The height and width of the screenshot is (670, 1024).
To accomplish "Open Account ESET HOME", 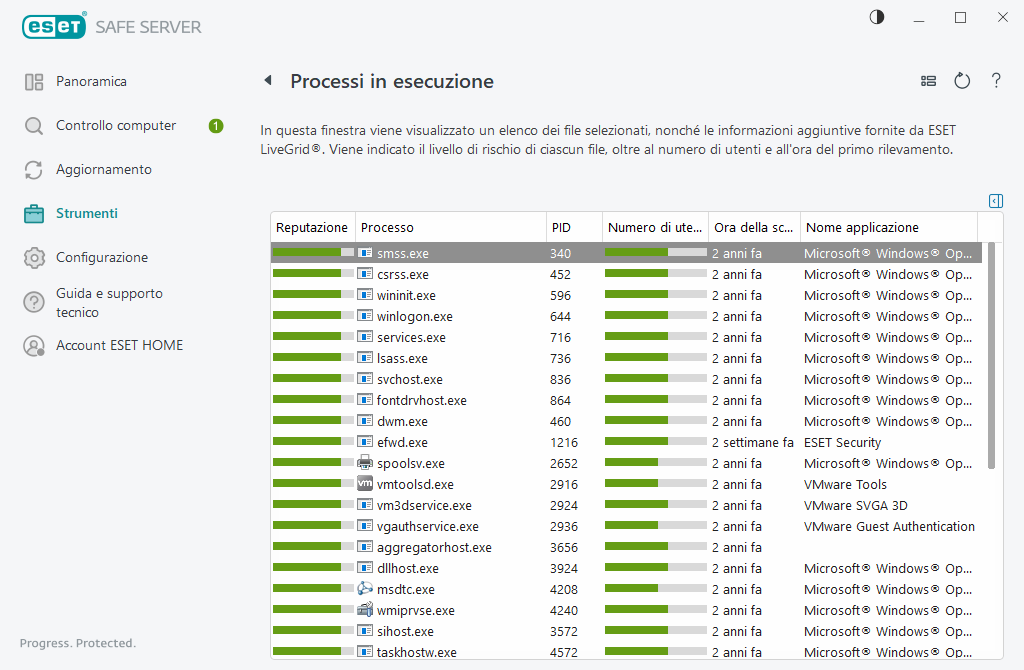I will pos(119,345).
